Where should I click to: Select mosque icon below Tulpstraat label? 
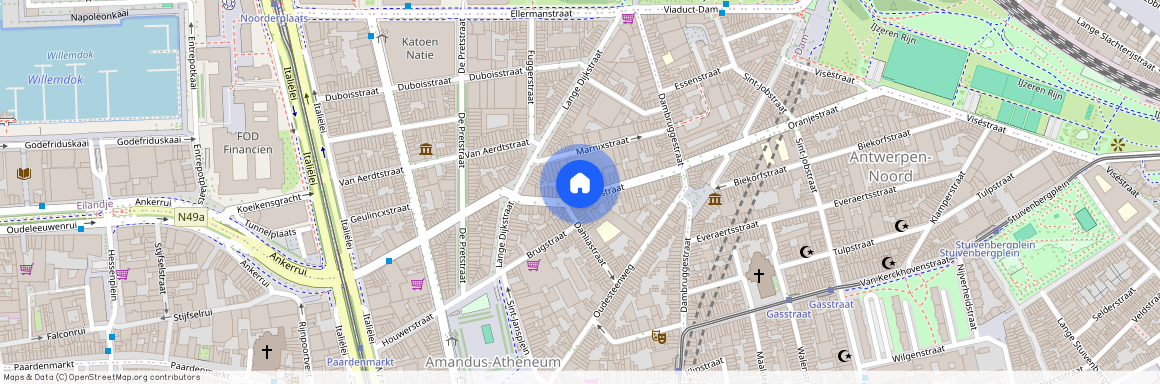tap(806, 252)
